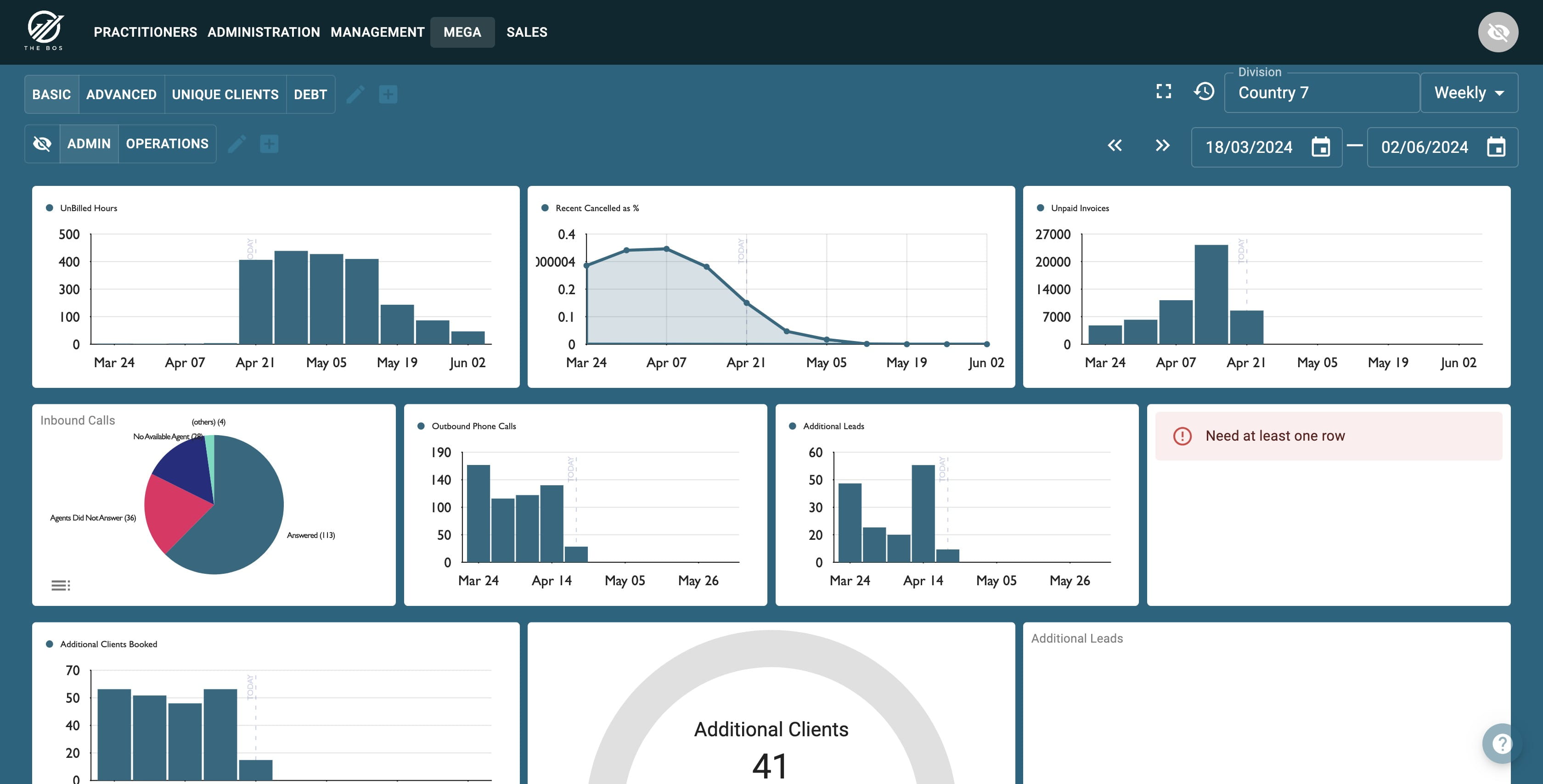Click the pencil icon beside OPERATIONS
The height and width of the screenshot is (784, 1543).
(237, 144)
